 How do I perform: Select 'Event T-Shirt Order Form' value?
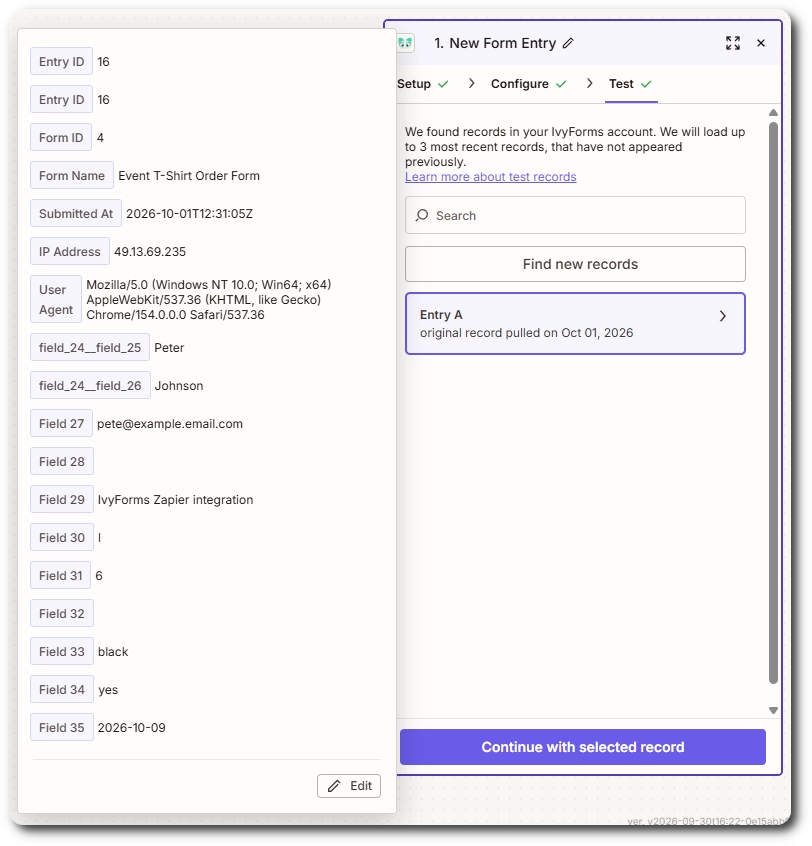[189, 176]
